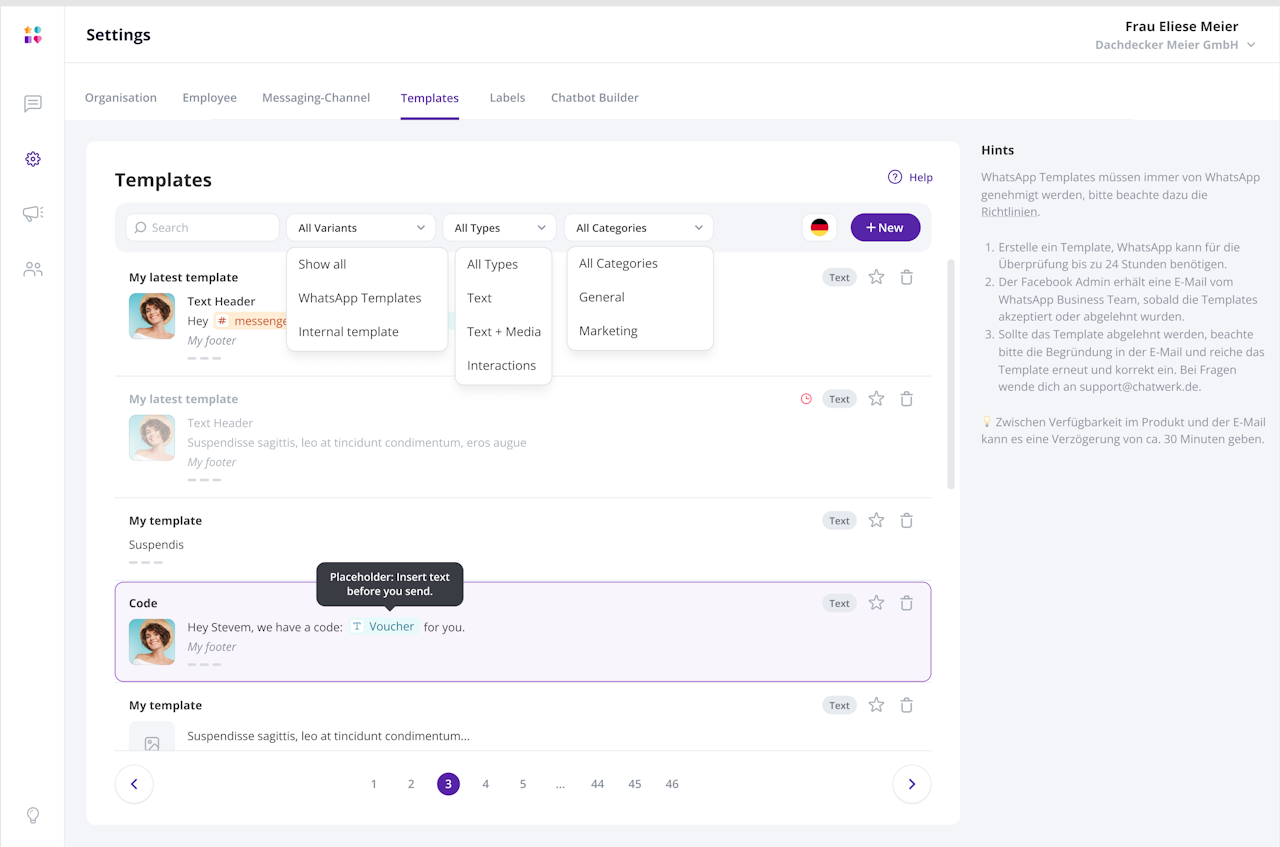Click the Text tag on Code template
The height and width of the screenshot is (847, 1280).
tap(840, 603)
